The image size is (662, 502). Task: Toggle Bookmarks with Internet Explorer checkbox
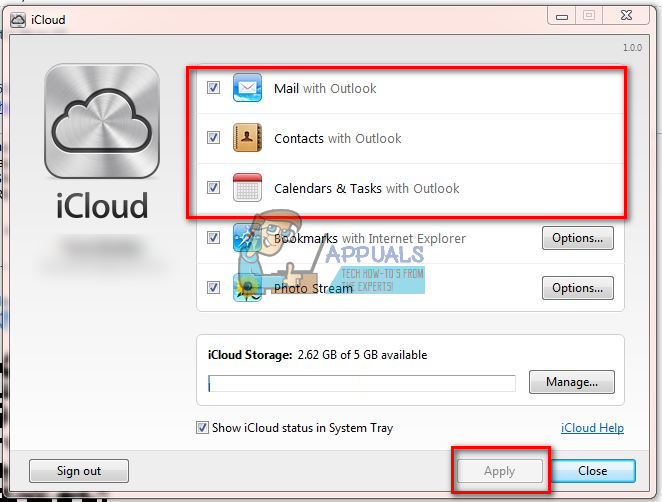tap(213, 238)
